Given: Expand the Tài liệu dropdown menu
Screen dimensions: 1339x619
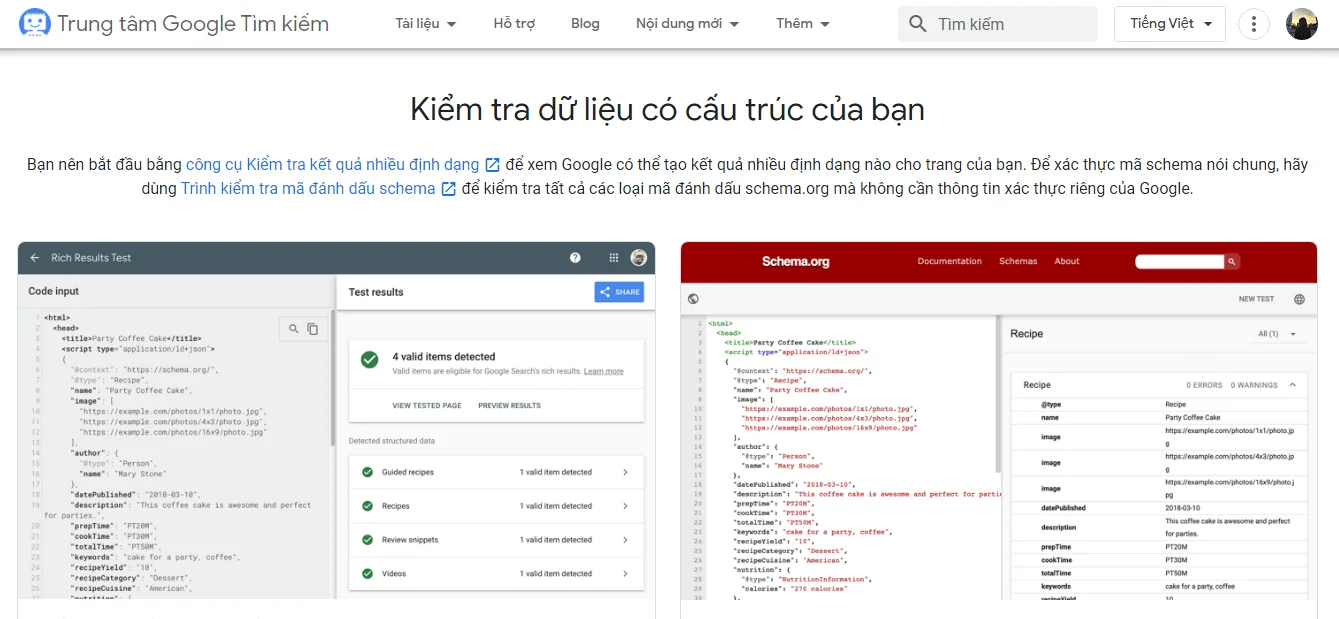Looking at the screenshot, I should coord(426,24).
